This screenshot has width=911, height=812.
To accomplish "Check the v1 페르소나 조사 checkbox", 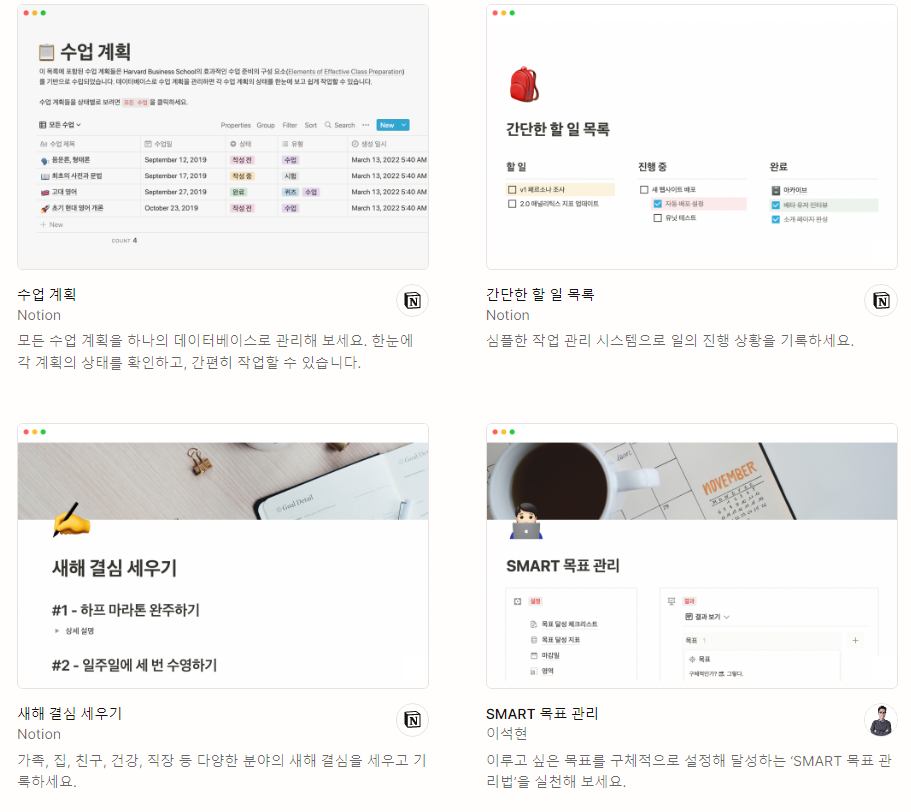I will click(512, 189).
